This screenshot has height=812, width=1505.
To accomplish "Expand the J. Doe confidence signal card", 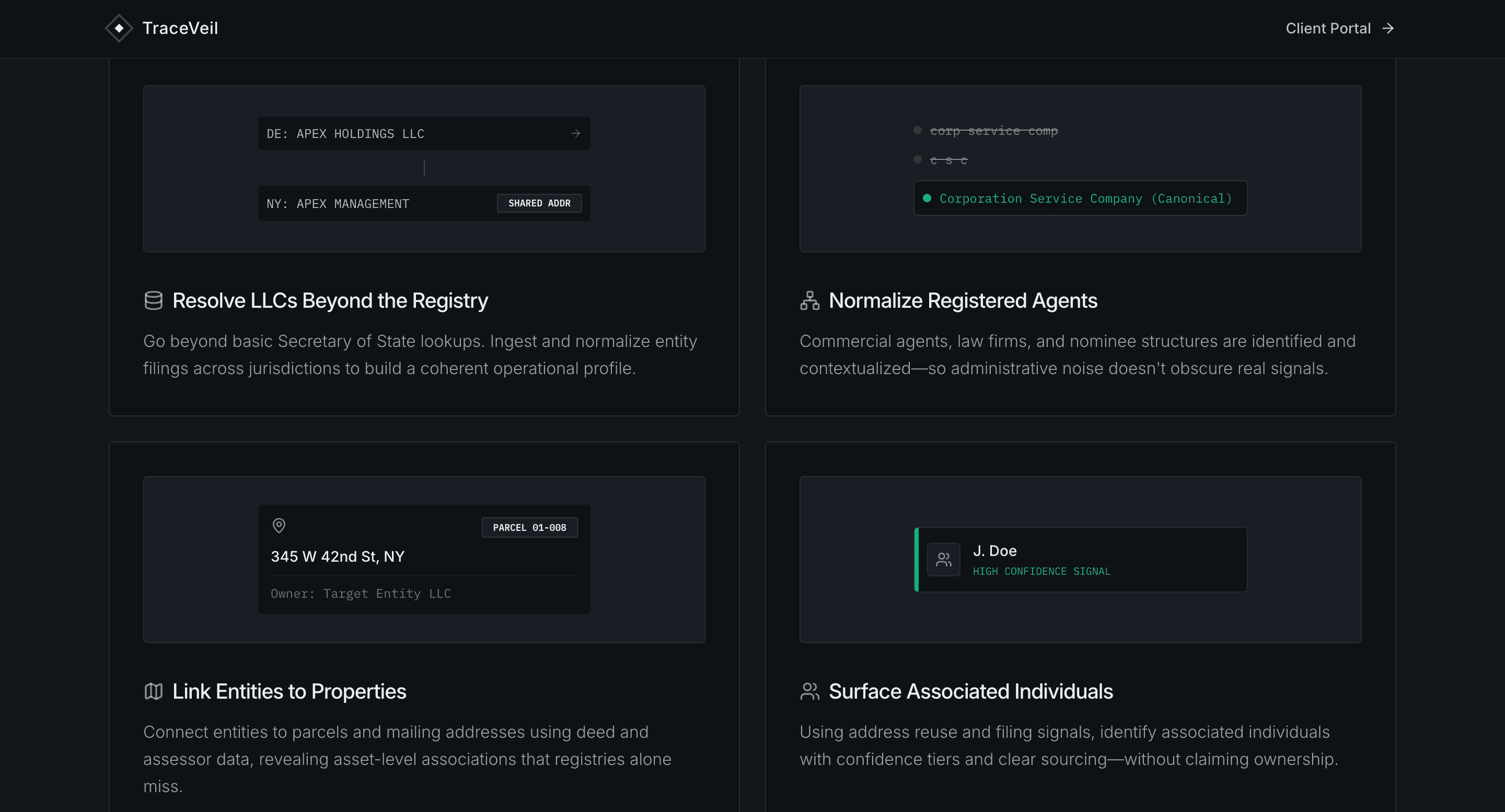I will 1081,559.
